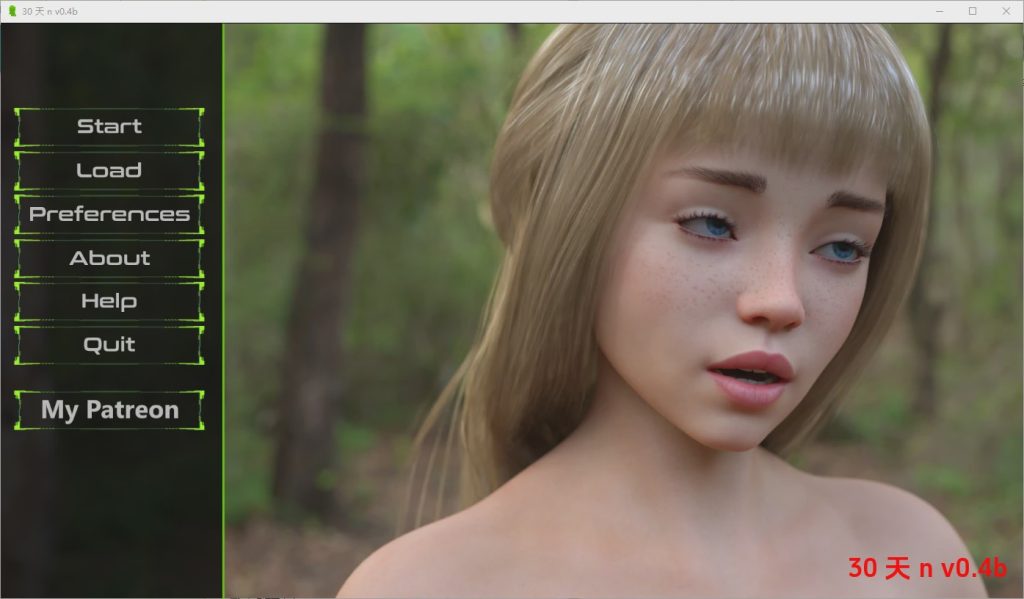Open the Preferences menu
1024x599 pixels.
[109, 214]
